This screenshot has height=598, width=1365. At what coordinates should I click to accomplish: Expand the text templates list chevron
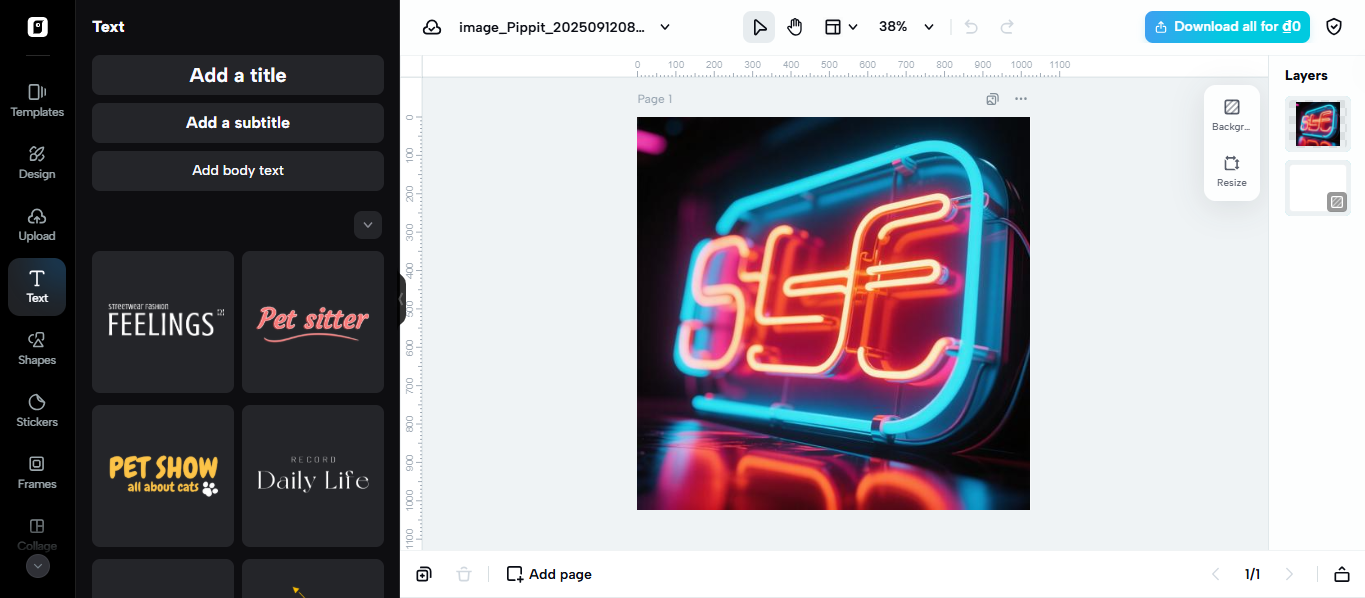coord(367,225)
